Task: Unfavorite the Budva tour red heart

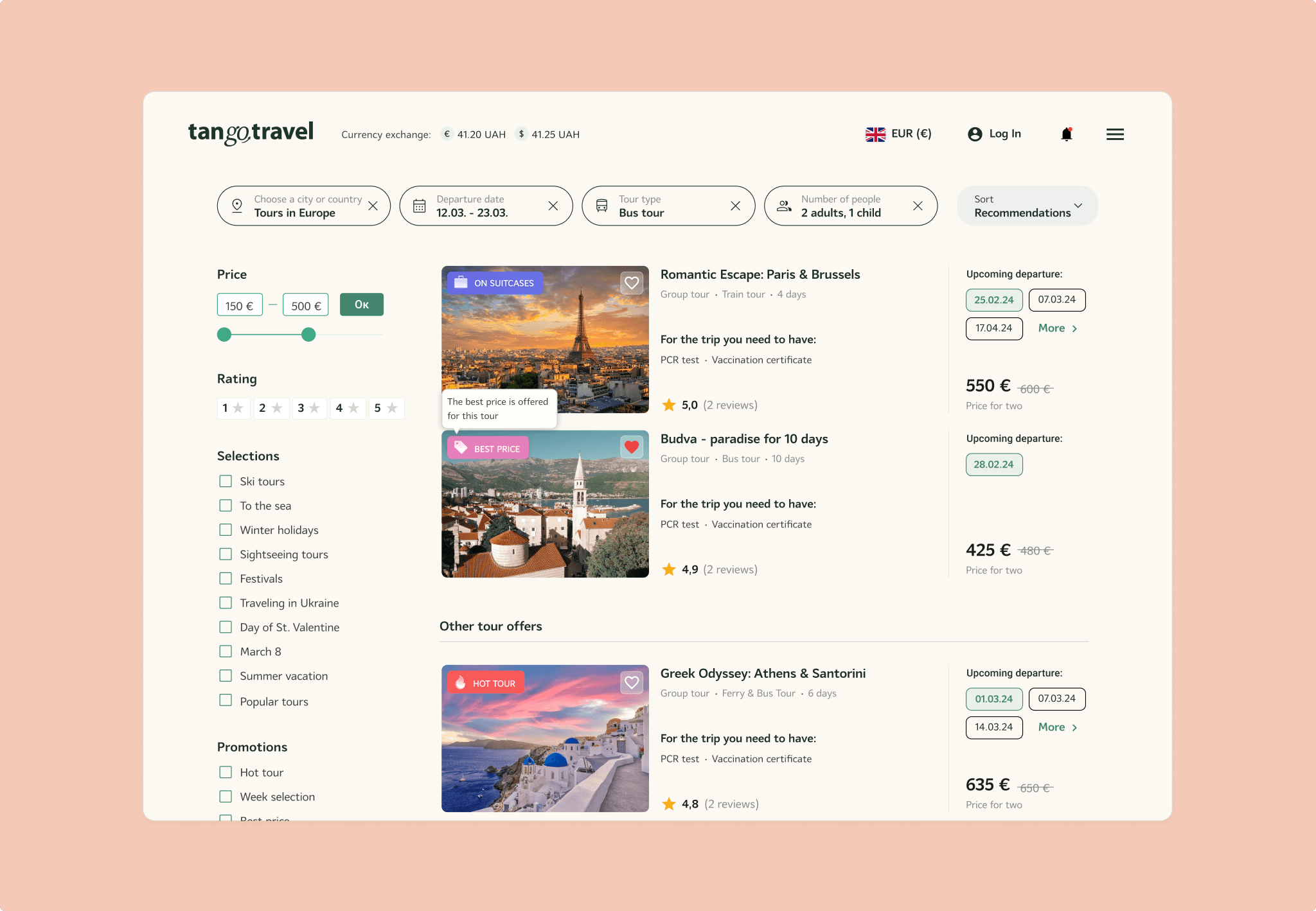Action: (632, 447)
